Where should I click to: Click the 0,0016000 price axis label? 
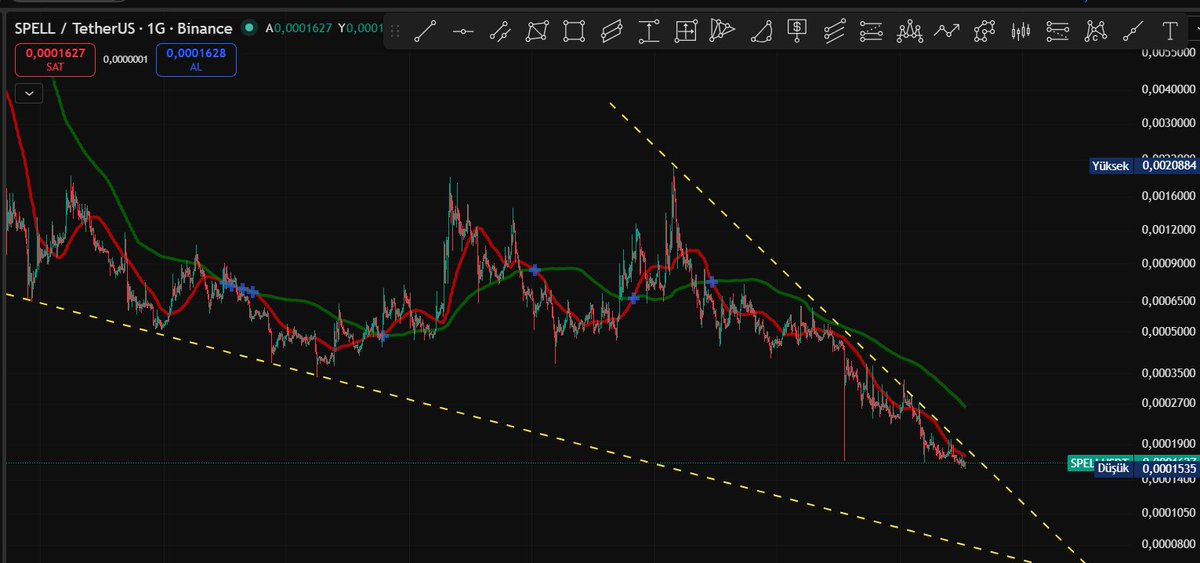[x=1168, y=195]
